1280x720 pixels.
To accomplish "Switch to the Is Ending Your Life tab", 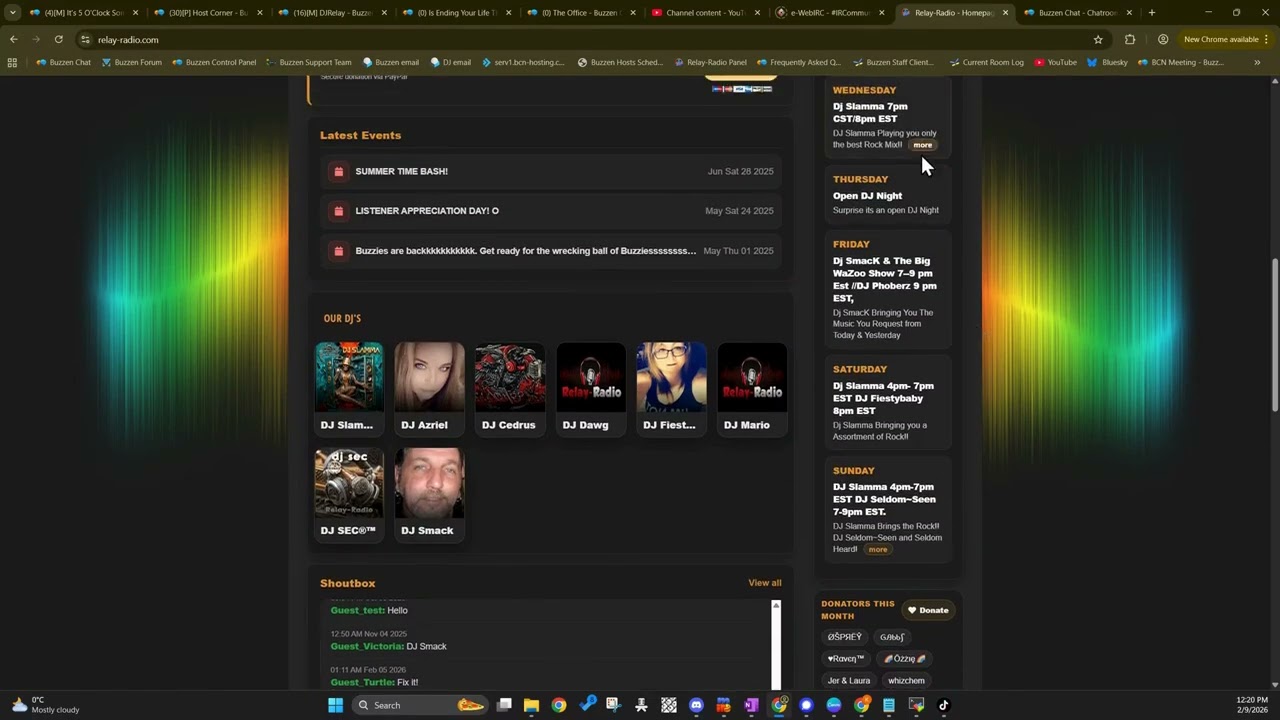I will tap(457, 13).
